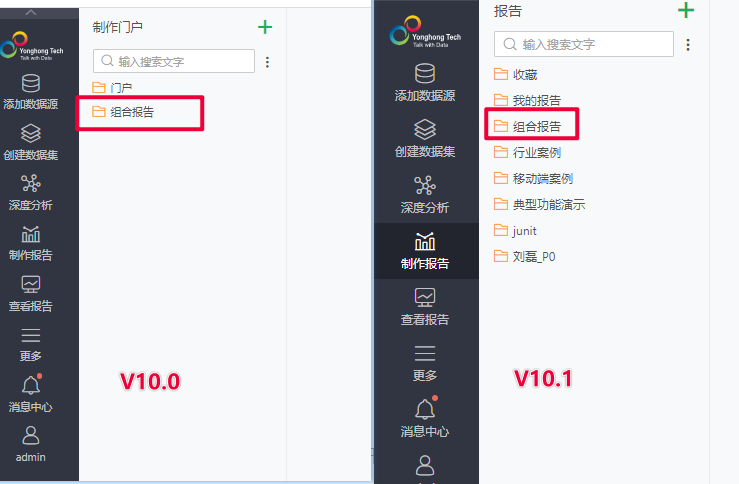This screenshot has width=739, height=484.
Task: Select the 典型功能演示 folder
Action: (540, 205)
